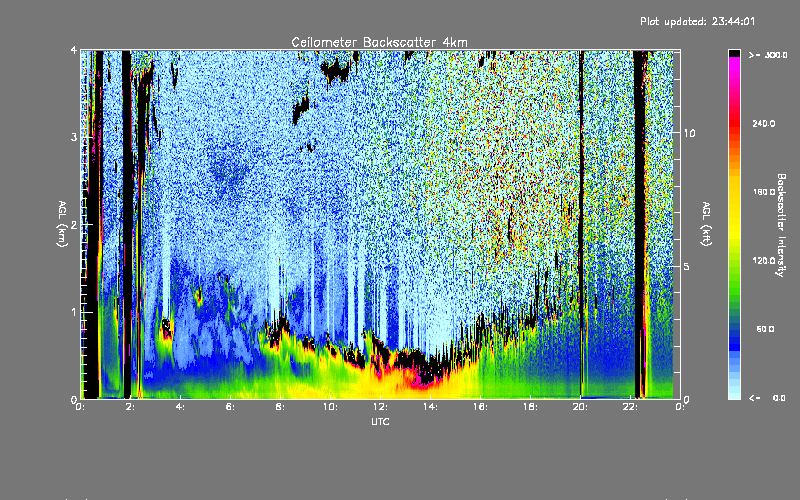Image resolution: width=800 pixels, height=500 pixels.
Task: Click the '10' kft tick on right axis
Action: [689, 133]
